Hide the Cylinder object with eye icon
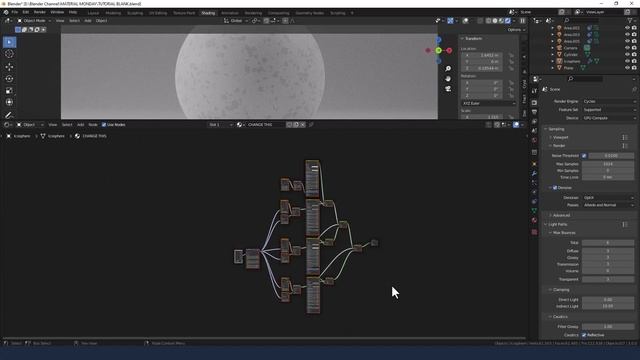 click(x=627, y=54)
